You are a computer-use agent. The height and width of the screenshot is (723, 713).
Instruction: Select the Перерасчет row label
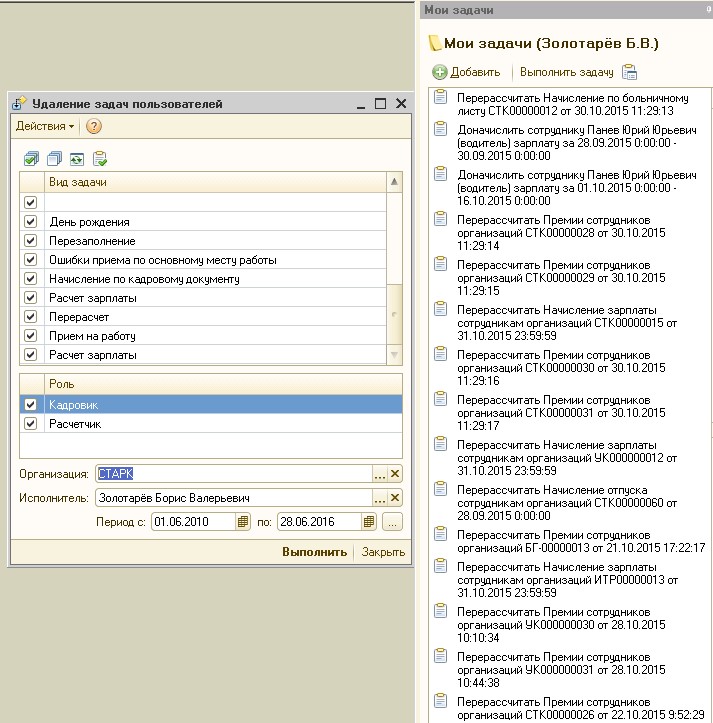click(79, 317)
